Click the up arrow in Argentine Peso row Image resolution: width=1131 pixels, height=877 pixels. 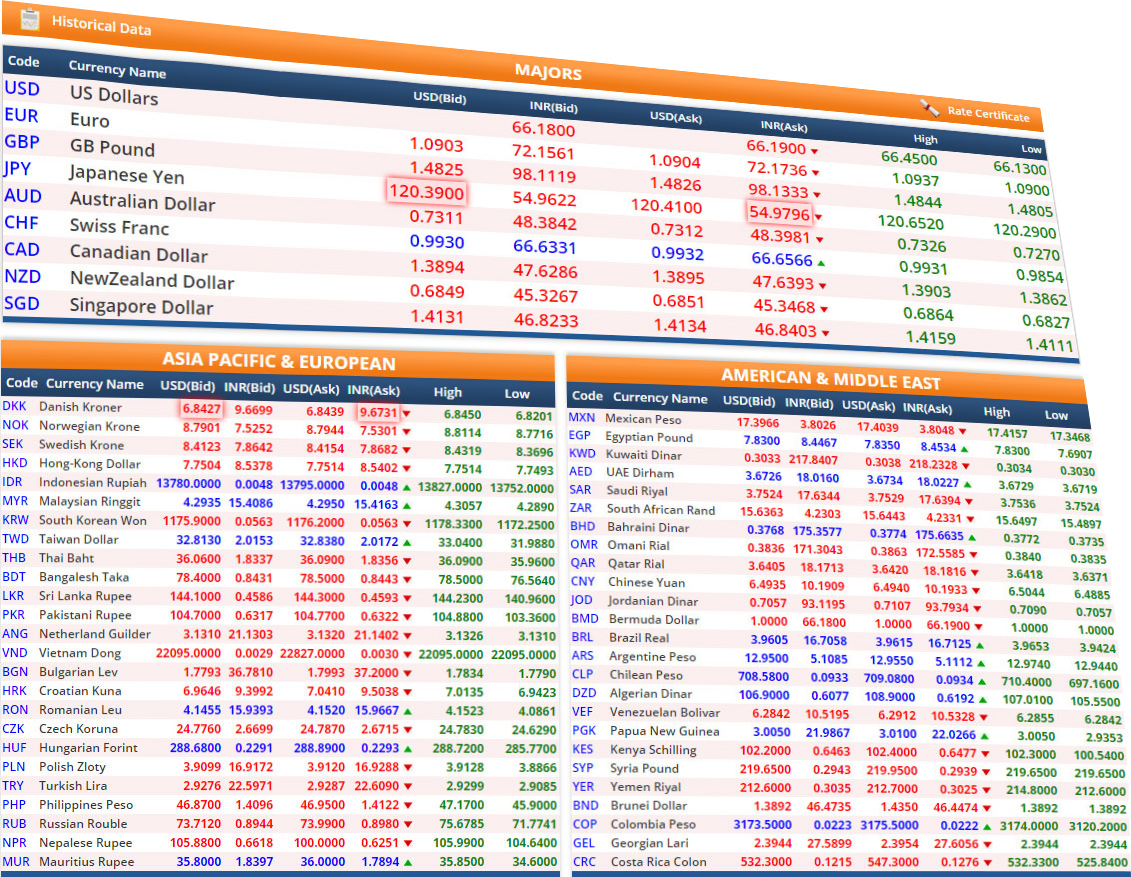(x=981, y=663)
